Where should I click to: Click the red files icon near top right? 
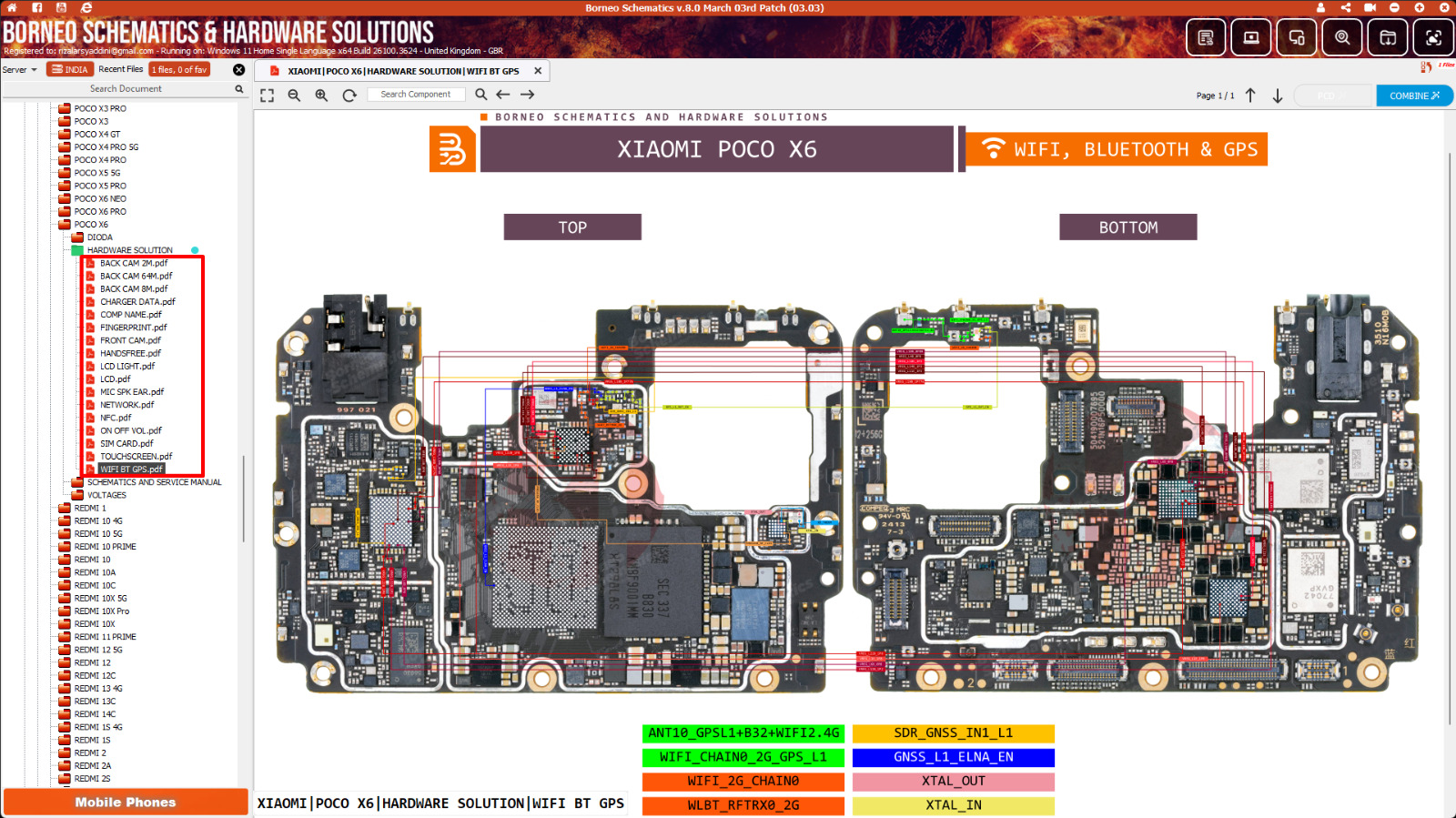pos(1426,66)
